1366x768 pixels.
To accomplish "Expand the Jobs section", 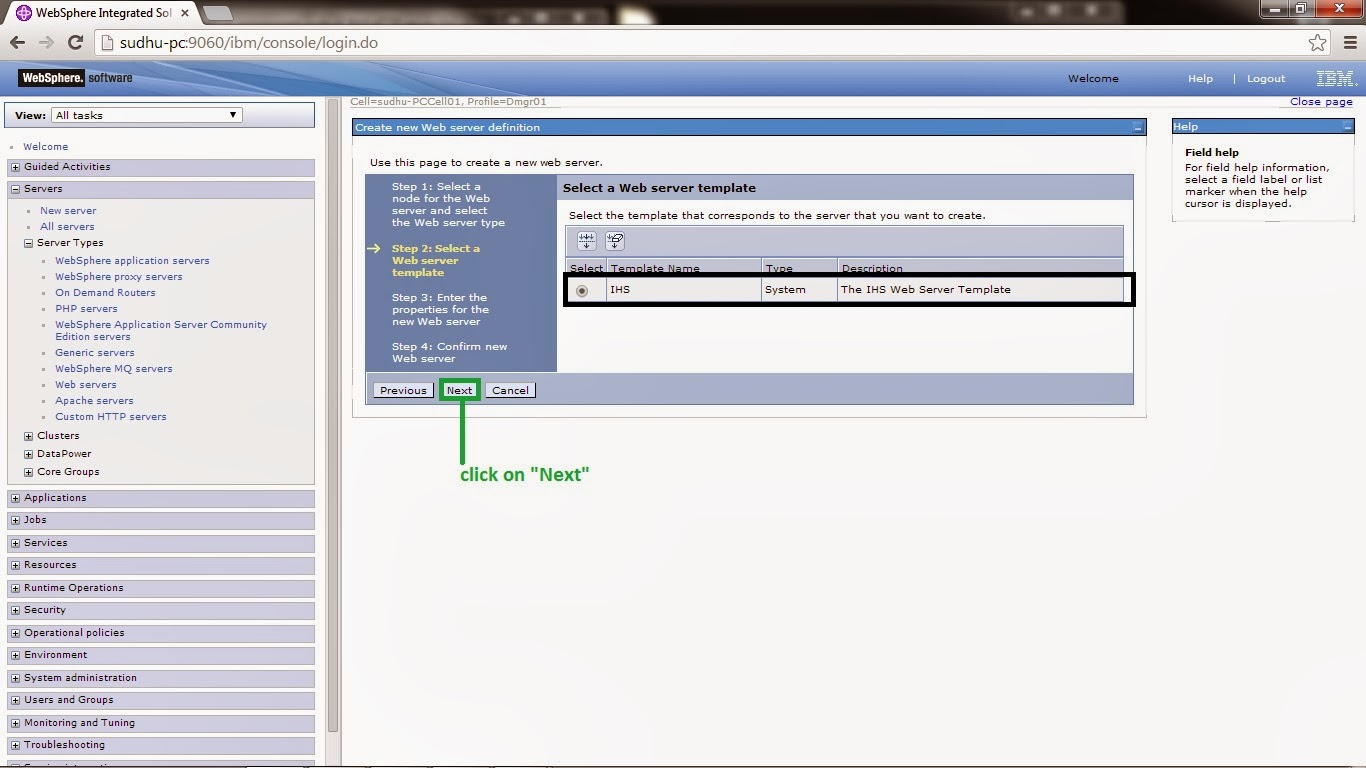I will point(16,520).
